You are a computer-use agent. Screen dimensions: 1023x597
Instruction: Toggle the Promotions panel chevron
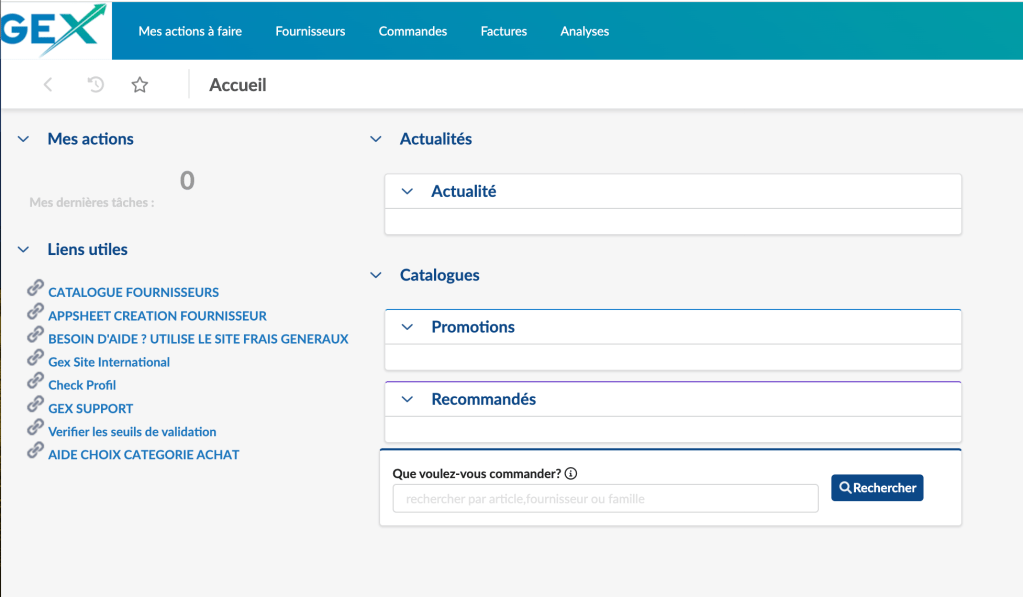(407, 327)
